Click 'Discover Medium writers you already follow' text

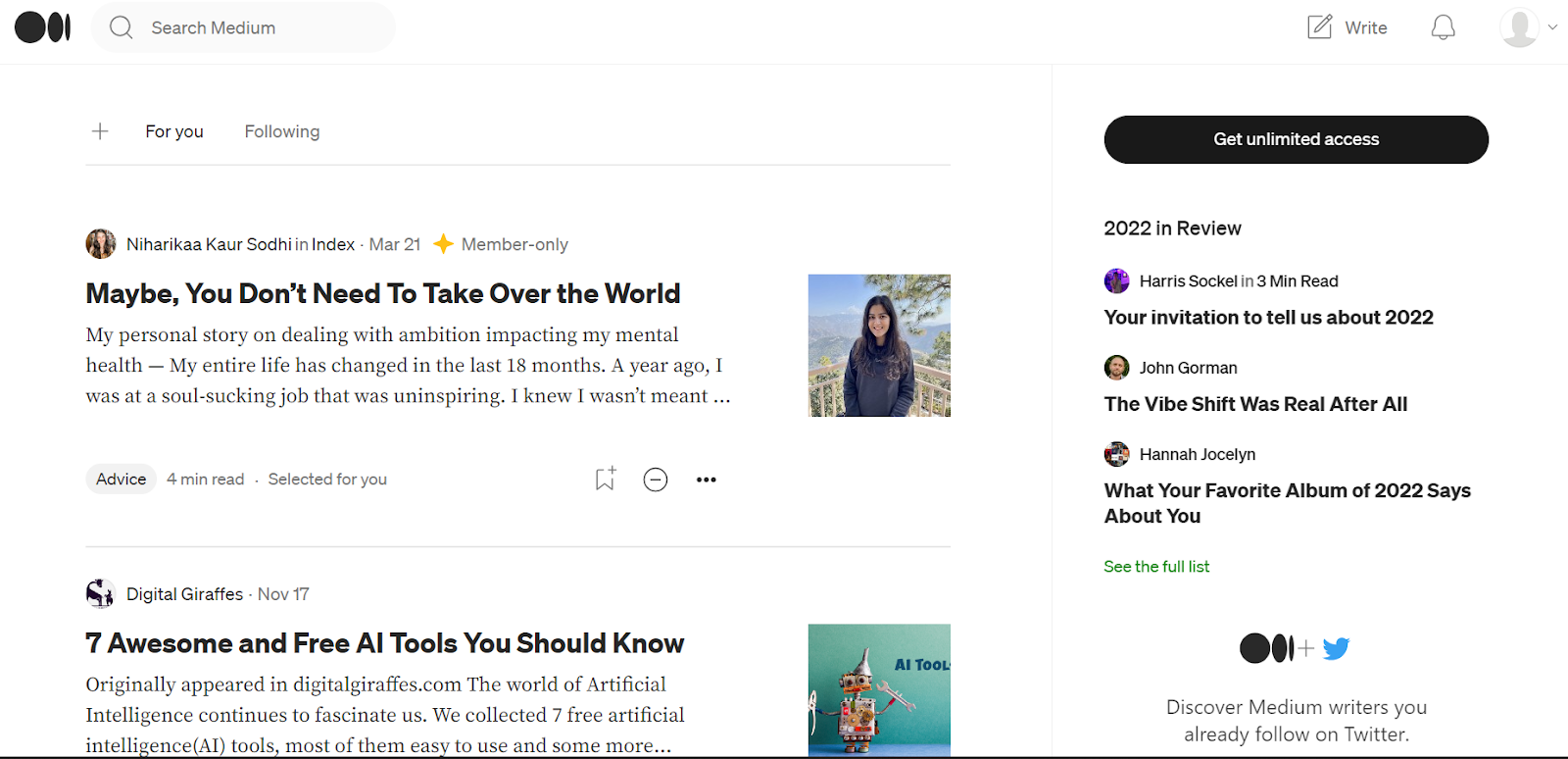[1297, 721]
